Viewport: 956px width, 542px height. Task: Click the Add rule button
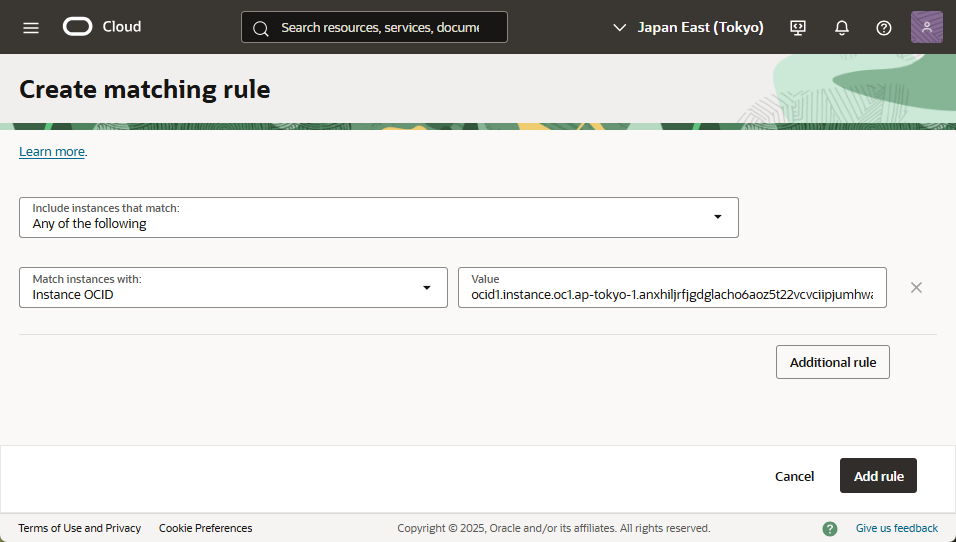click(x=878, y=476)
